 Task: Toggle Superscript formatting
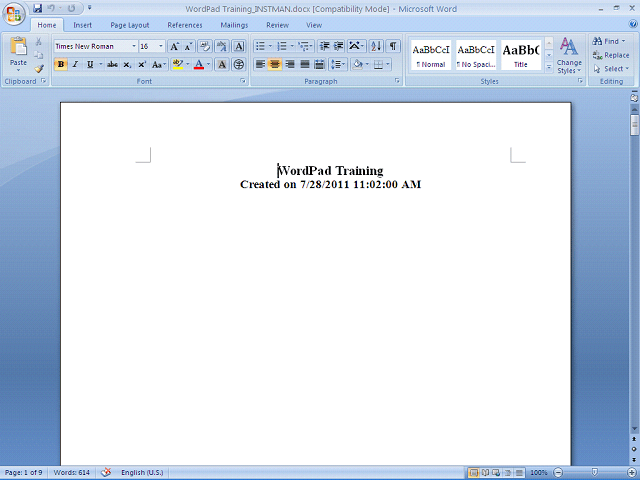click(142, 64)
